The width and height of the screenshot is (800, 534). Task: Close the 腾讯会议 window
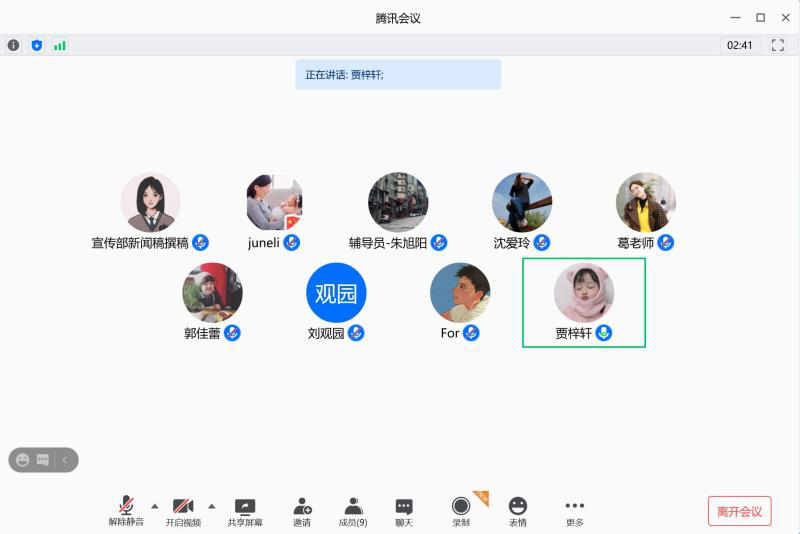[x=786, y=18]
